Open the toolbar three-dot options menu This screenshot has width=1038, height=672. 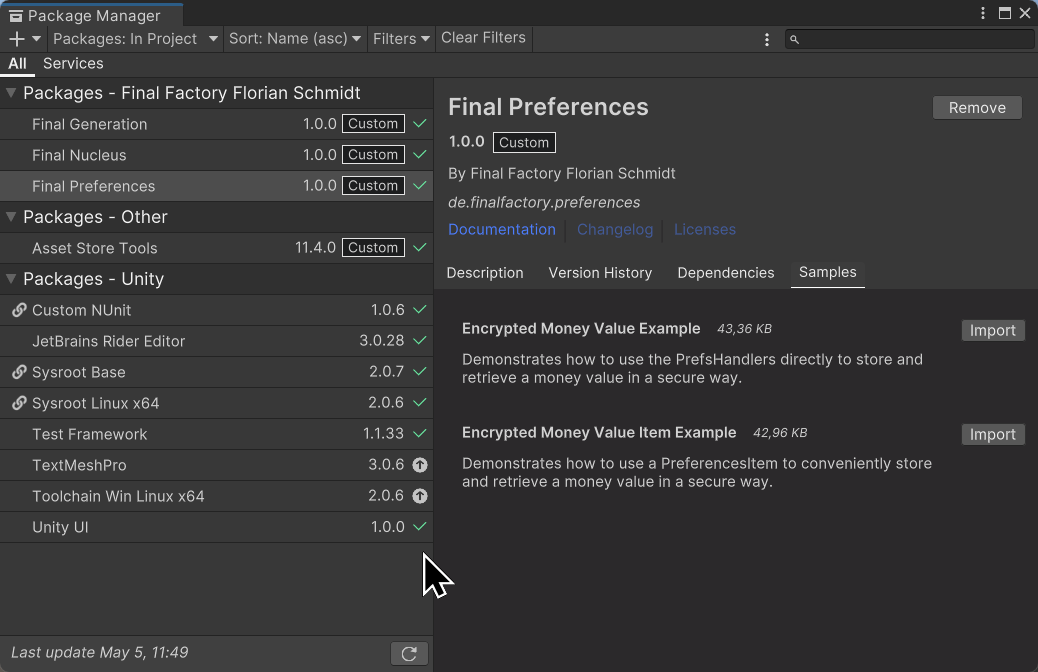pos(767,40)
